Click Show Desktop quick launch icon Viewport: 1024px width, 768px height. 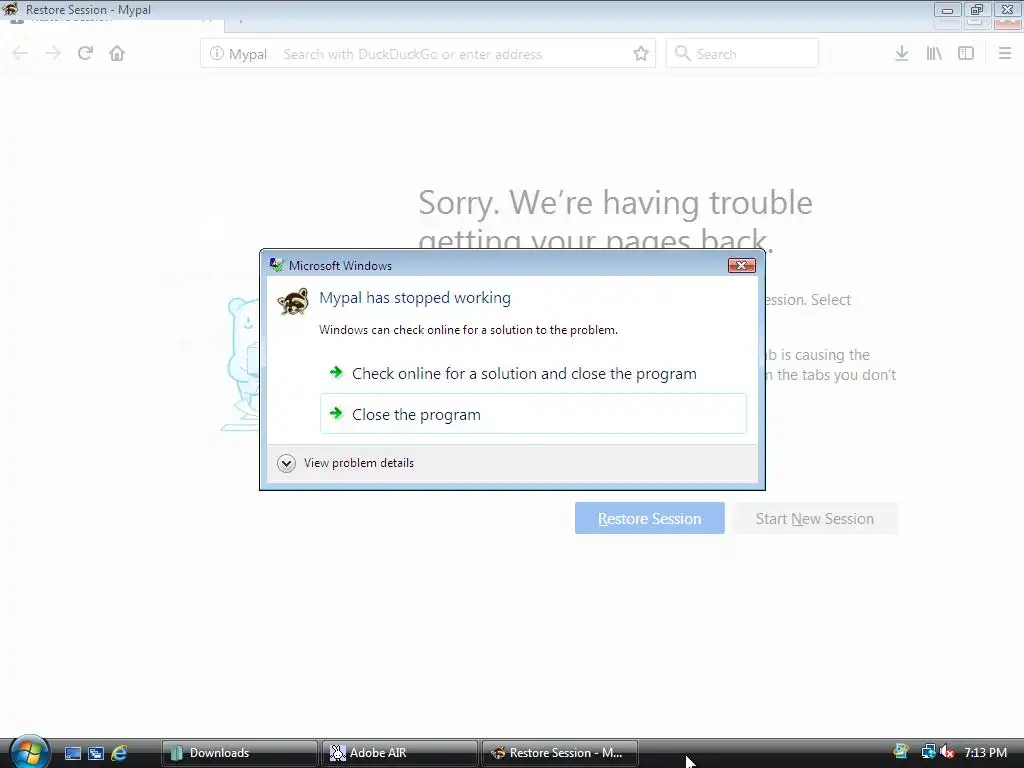(73, 753)
